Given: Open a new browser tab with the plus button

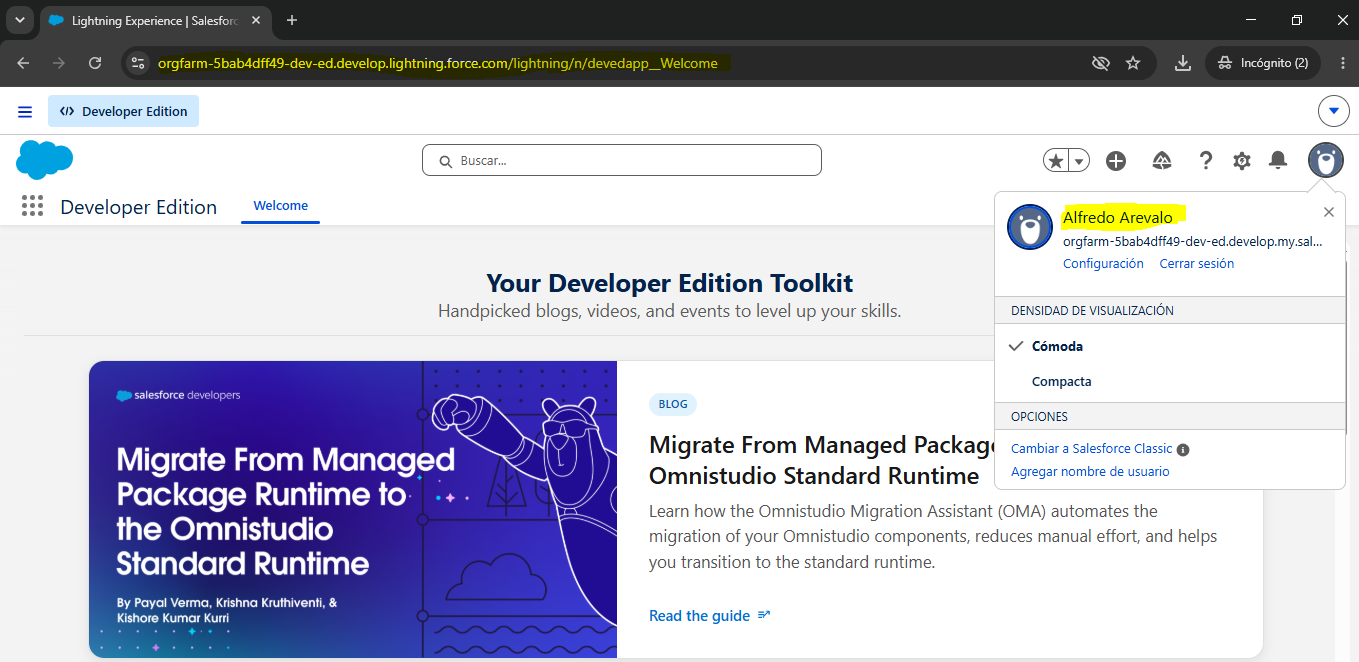Looking at the screenshot, I should point(292,20).
